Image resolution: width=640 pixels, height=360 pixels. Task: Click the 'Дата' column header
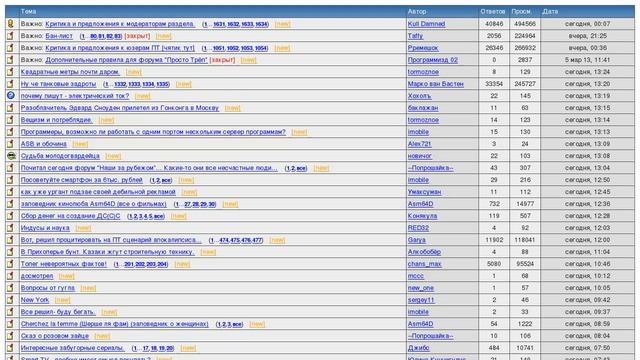point(550,11)
